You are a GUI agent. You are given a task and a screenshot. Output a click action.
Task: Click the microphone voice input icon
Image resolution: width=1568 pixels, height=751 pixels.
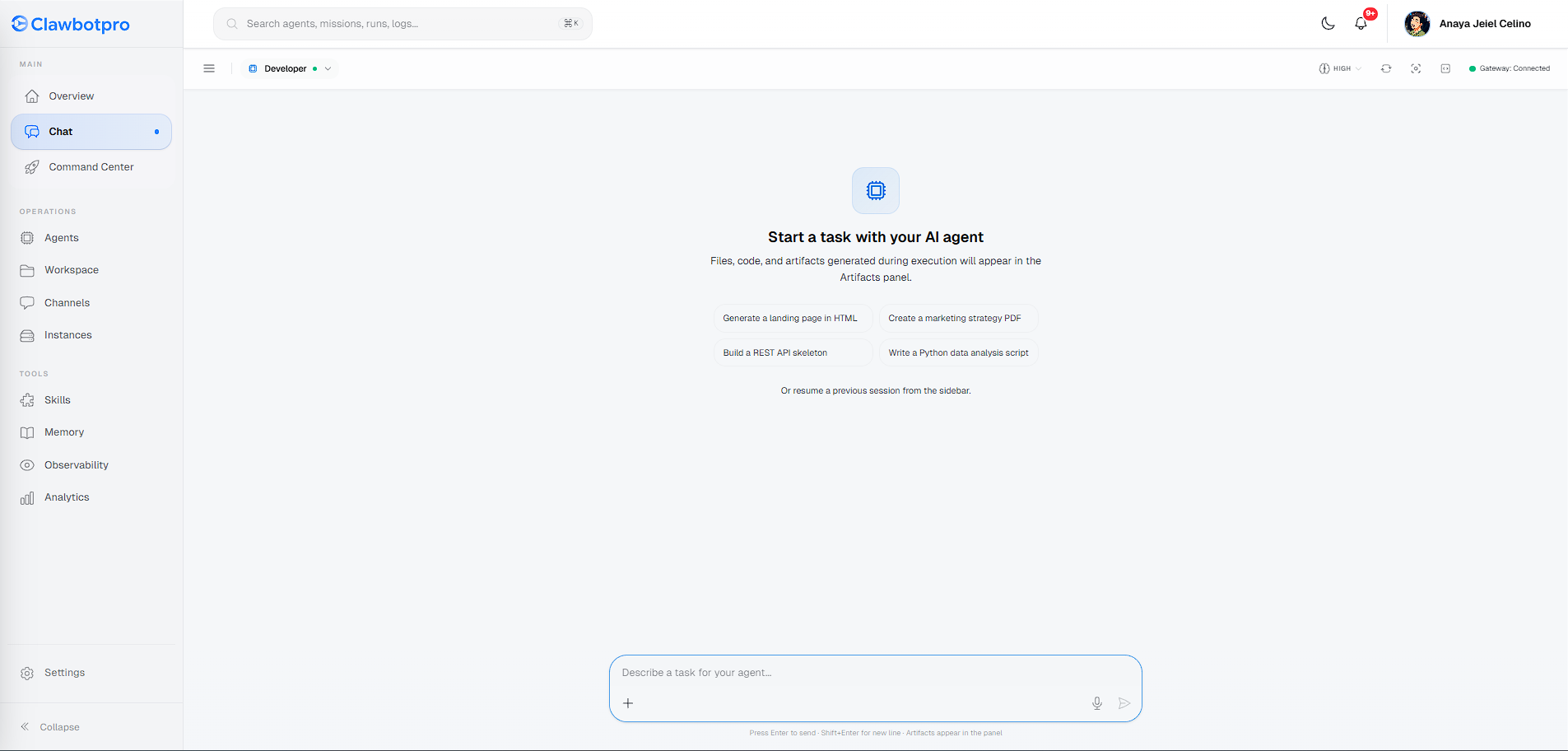click(1096, 703)
